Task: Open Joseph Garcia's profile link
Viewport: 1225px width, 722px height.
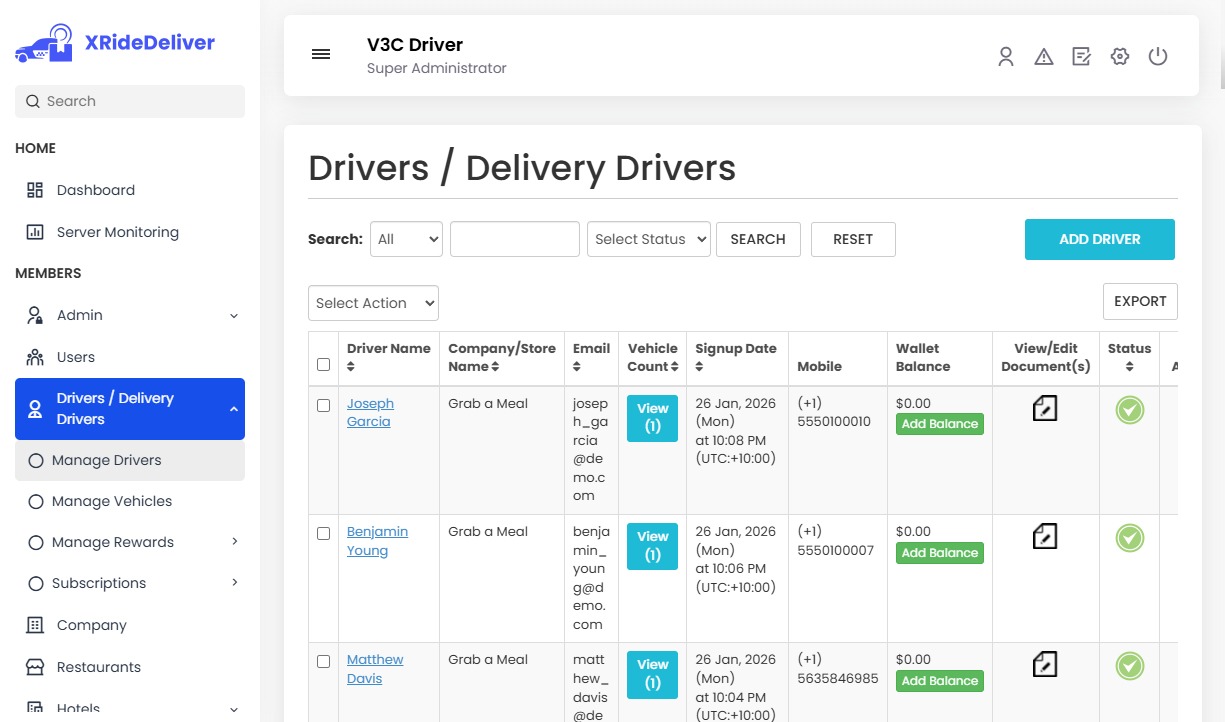Action: click(370, 412)
